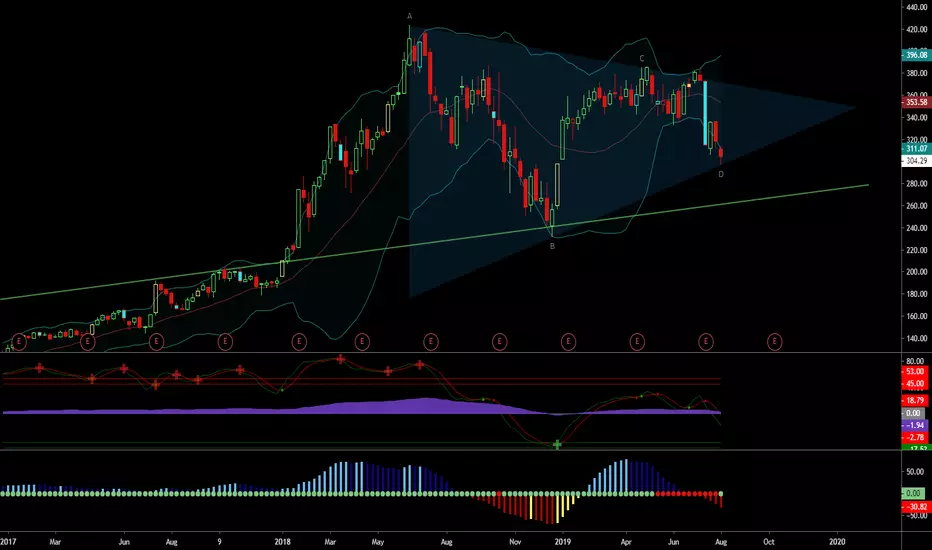Screen dimensions: 932x550
Task: Click the teal 311.07 price label
Action: [916, 149]
